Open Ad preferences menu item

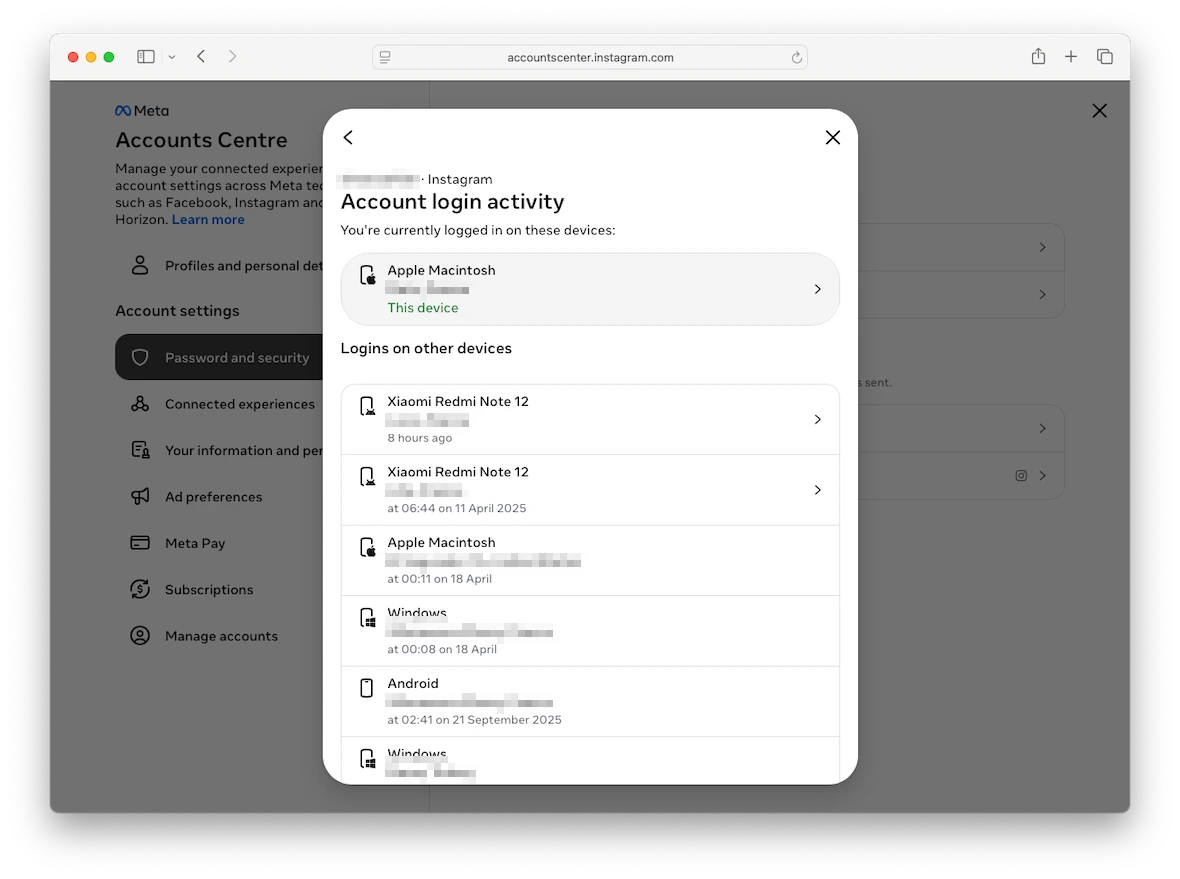pos(219,497)
